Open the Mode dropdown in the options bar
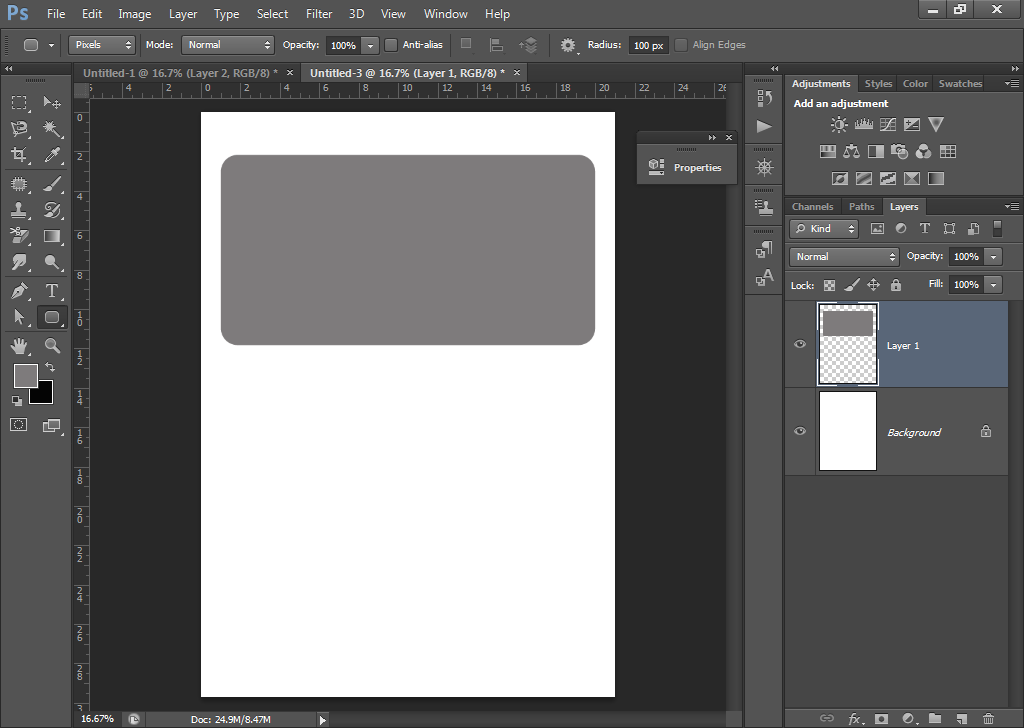 pyautogui.click(x=227, y=45)
